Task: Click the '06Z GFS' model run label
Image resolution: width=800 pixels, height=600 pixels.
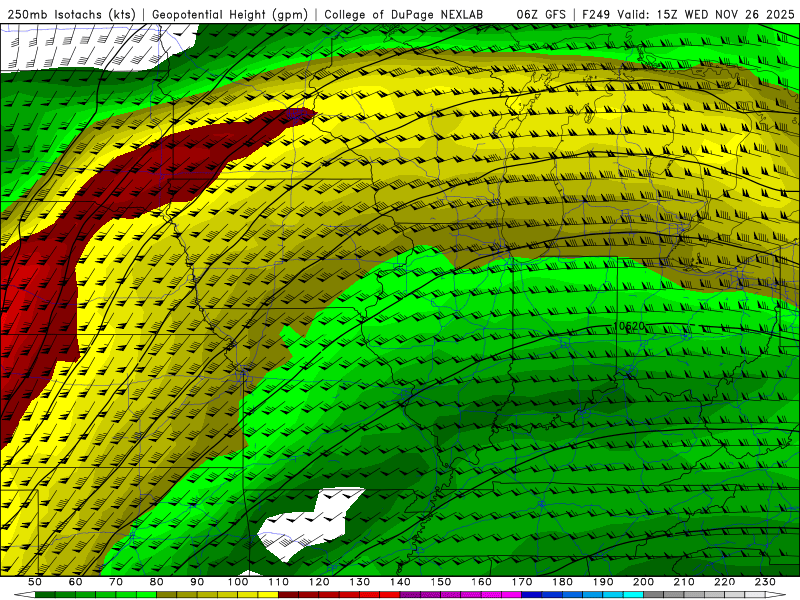Action: (x=541, y=14)
